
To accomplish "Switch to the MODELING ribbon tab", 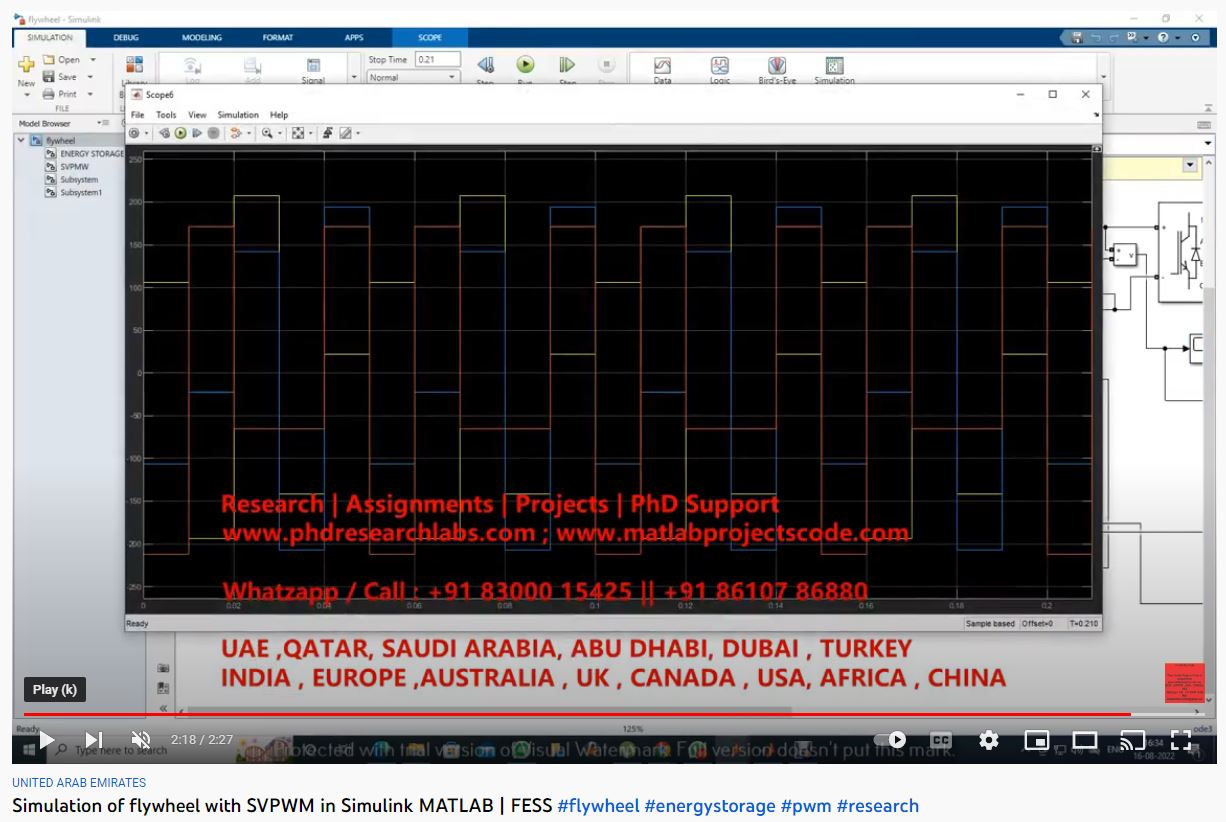I will [x=202, y=38].
